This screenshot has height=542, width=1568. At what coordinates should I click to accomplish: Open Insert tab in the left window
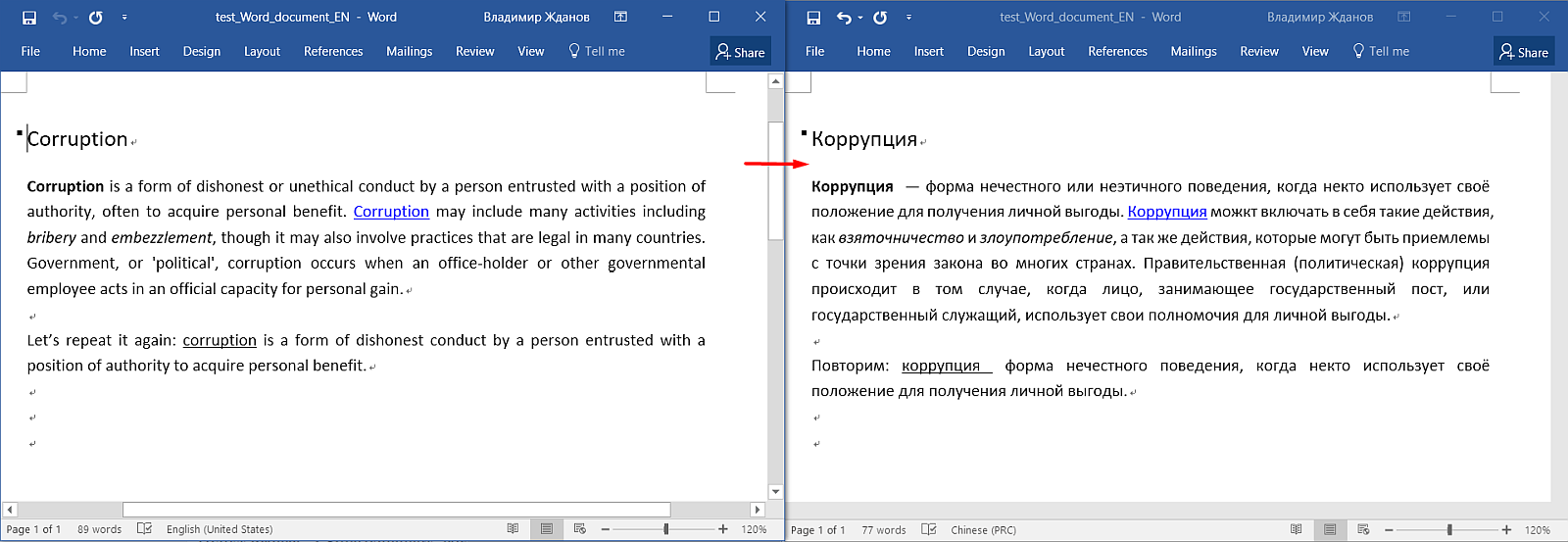pyautogui.click(x=144, y=51)
